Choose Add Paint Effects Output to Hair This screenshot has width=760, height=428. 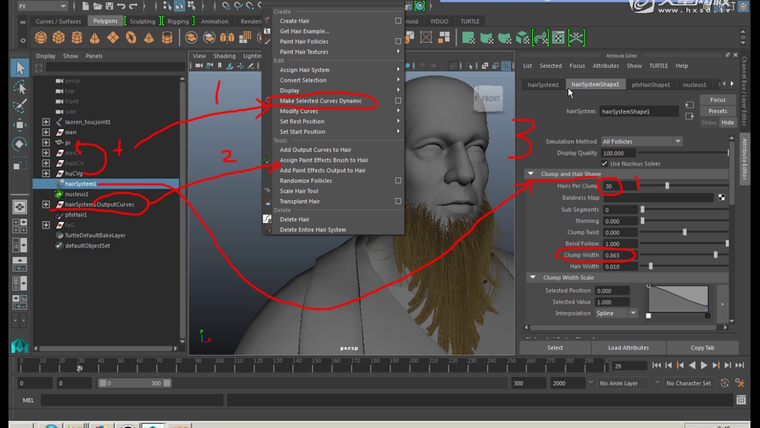tap(322, 170)
